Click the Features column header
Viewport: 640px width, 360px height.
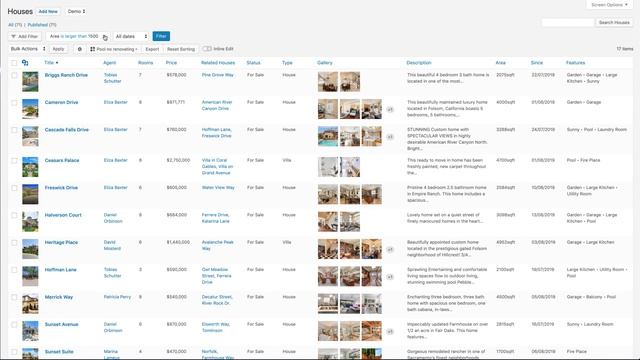pos(576,63)
